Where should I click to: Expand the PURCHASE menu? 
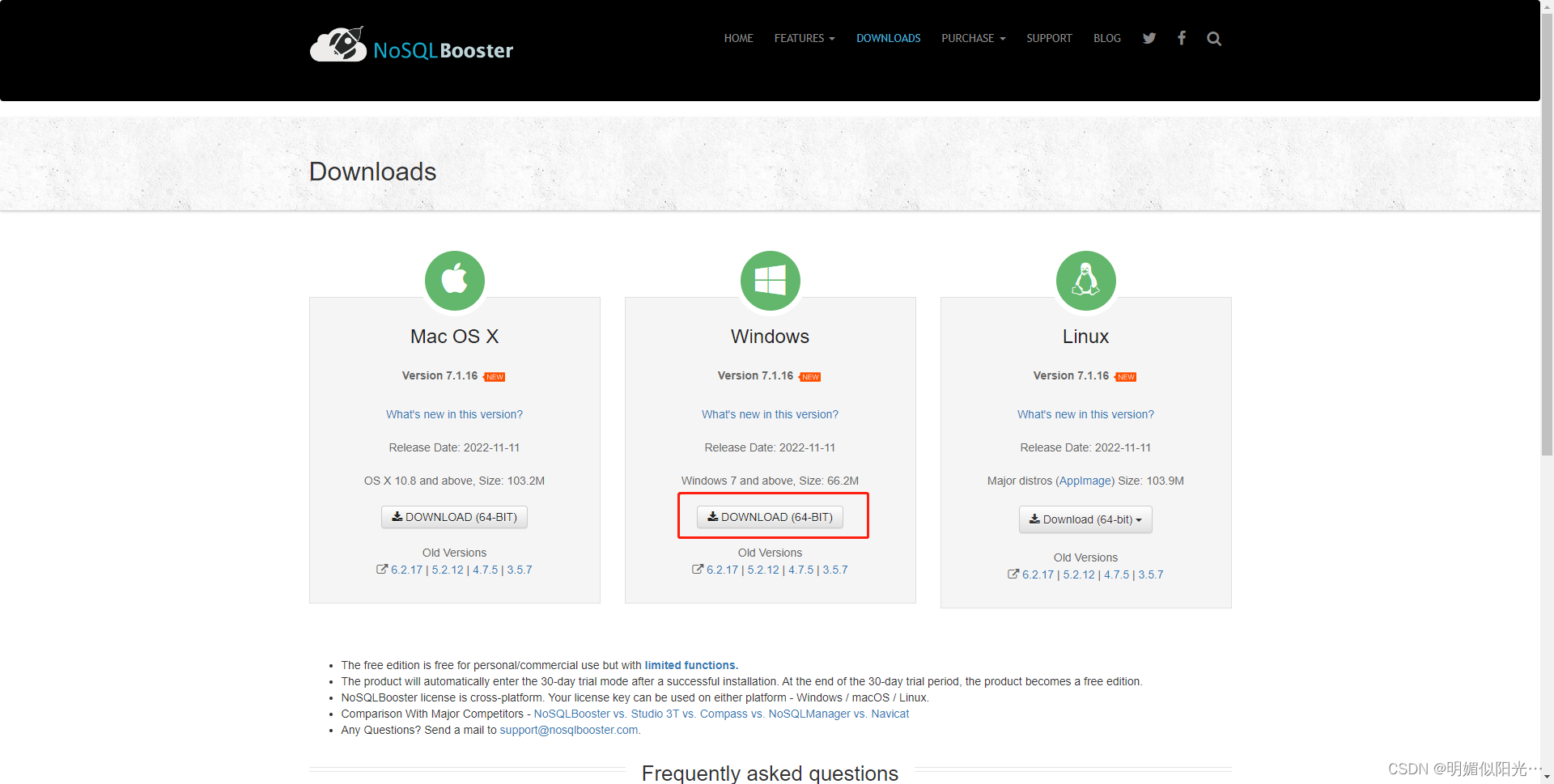tap(974, 38)
